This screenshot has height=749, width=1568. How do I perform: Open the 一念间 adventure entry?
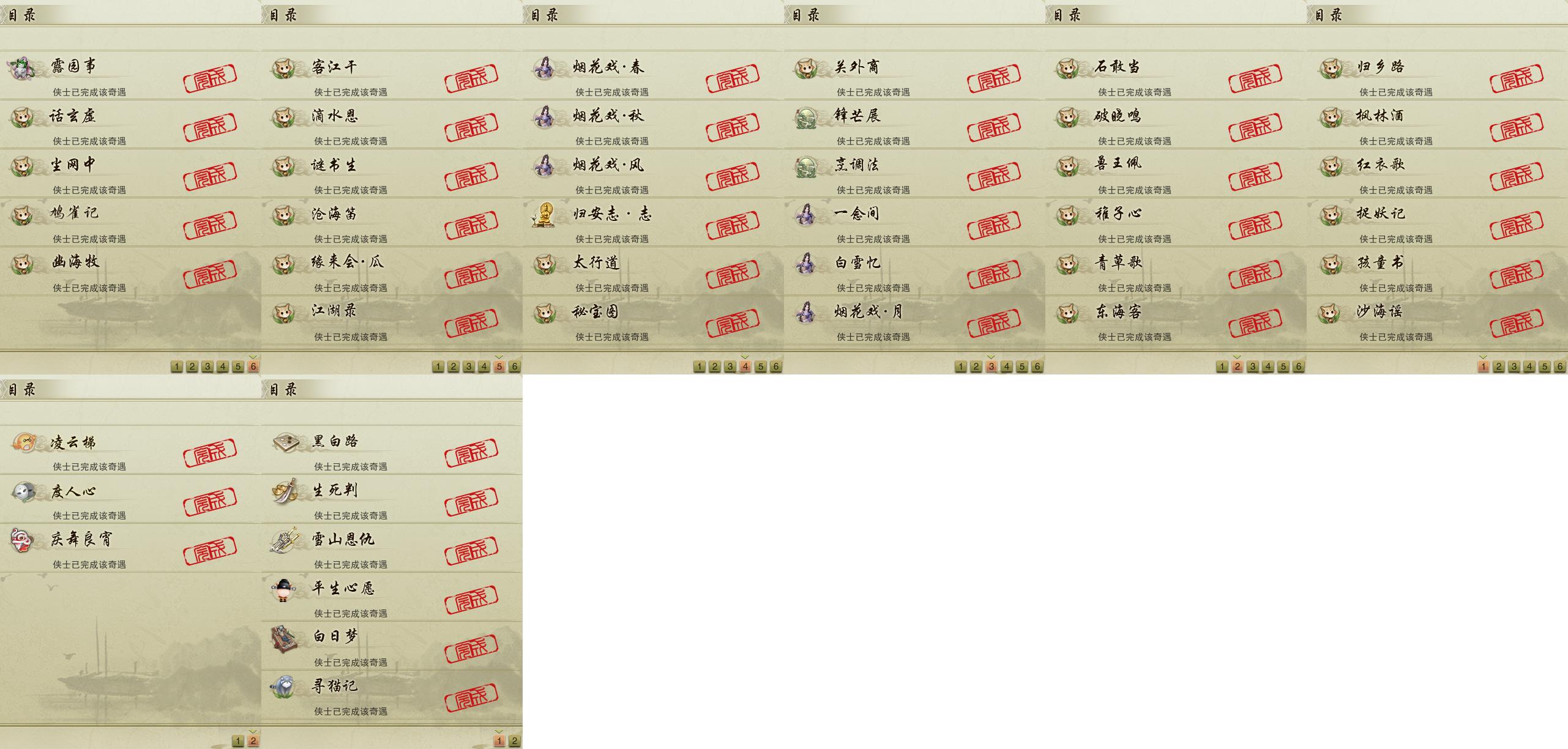tap(914, 222)
